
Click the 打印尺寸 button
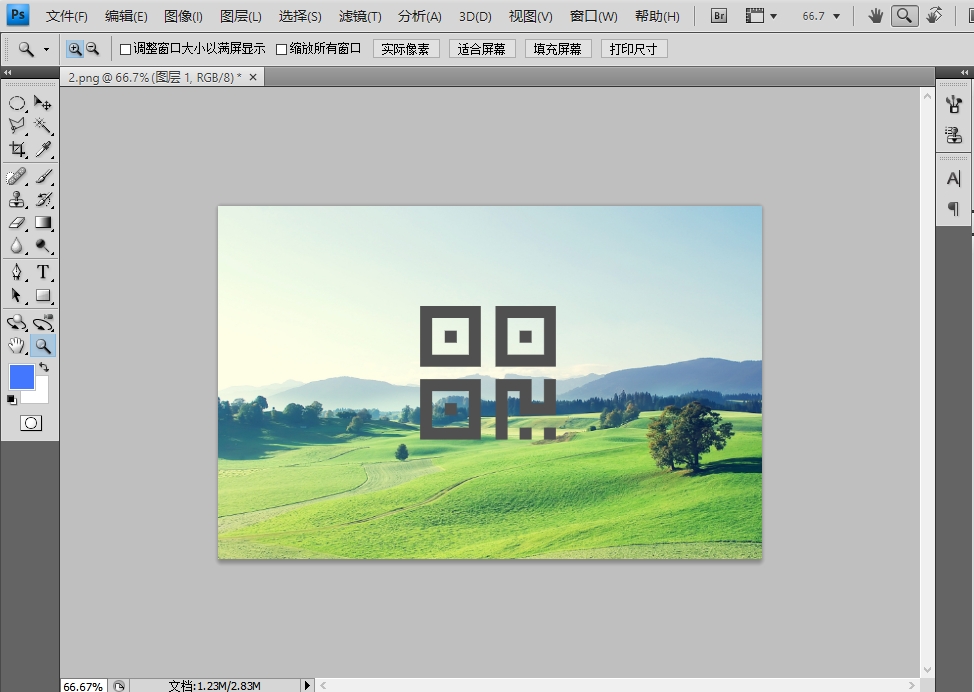(x=634, y=49)
